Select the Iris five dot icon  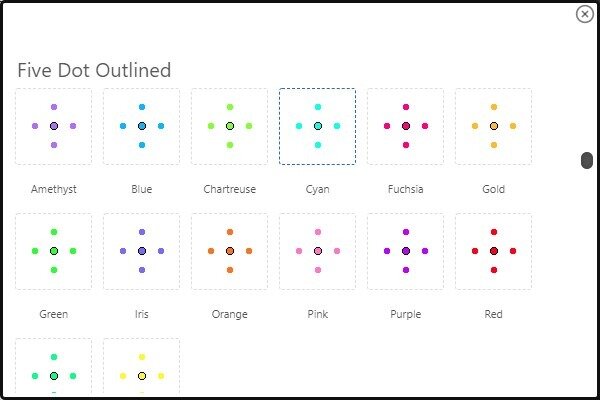pos(142,251)
